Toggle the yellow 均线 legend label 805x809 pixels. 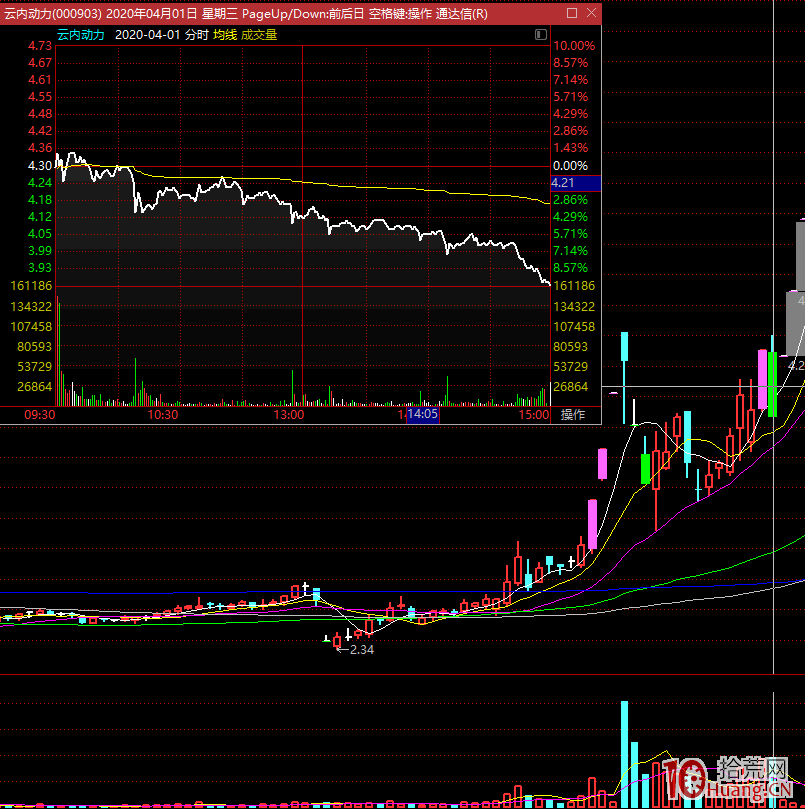coord(224,34)
